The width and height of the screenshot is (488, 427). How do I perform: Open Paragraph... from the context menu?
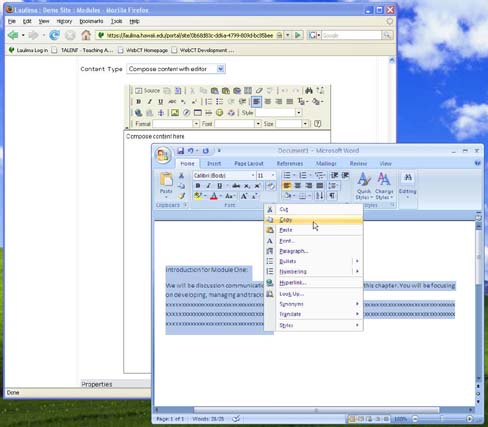pos(313,251)
